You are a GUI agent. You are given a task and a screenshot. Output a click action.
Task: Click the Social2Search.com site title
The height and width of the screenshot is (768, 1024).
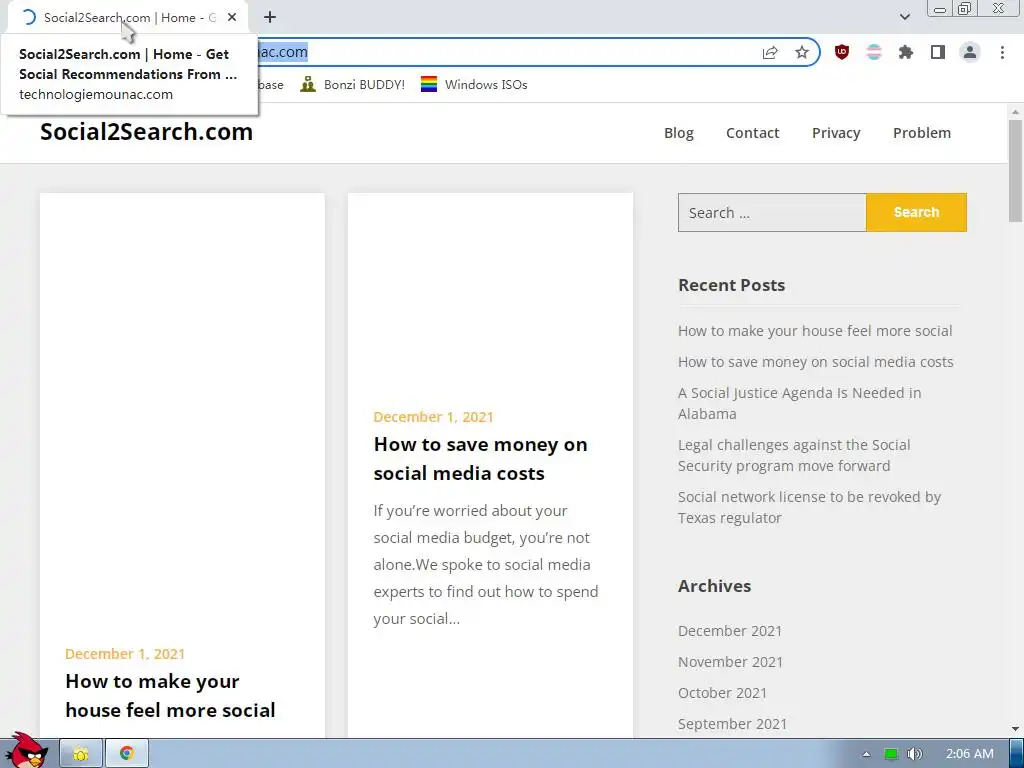click(x=146, y=132)
